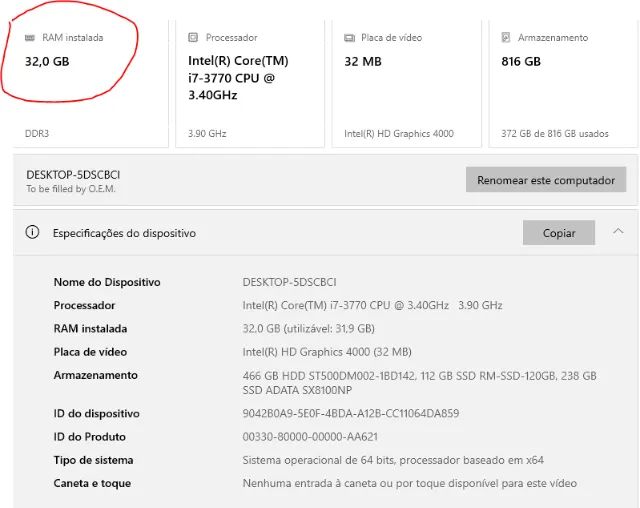Click the Tipo de sistema label
Screen dimensions: 640x508
click(x=93, y=460)
